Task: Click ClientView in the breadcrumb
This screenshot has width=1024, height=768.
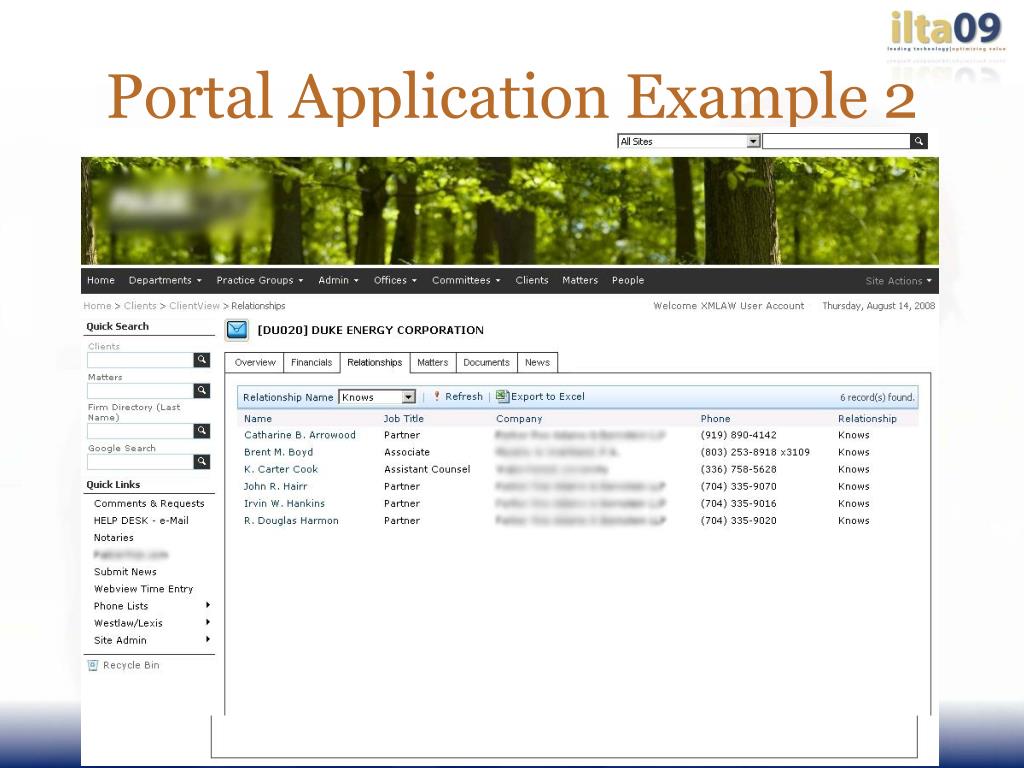Action: (194, 306)
